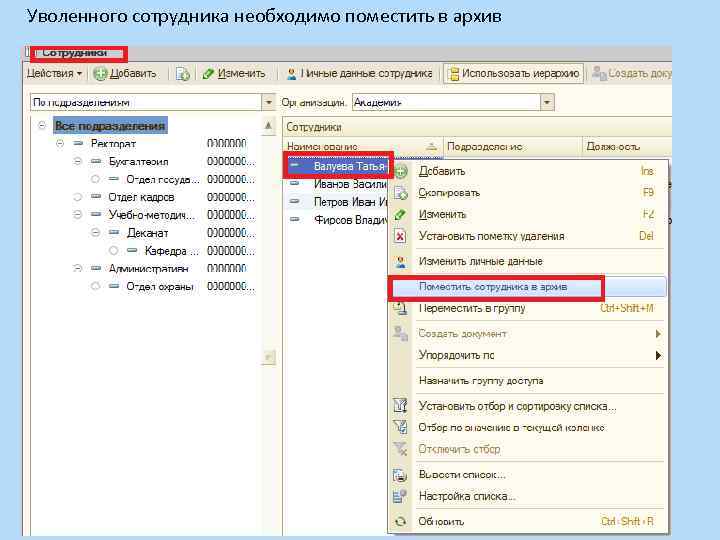The image size is (720, 540).
Task: Open the Организация Академия dropdown arrow
Action: point(547,102)
